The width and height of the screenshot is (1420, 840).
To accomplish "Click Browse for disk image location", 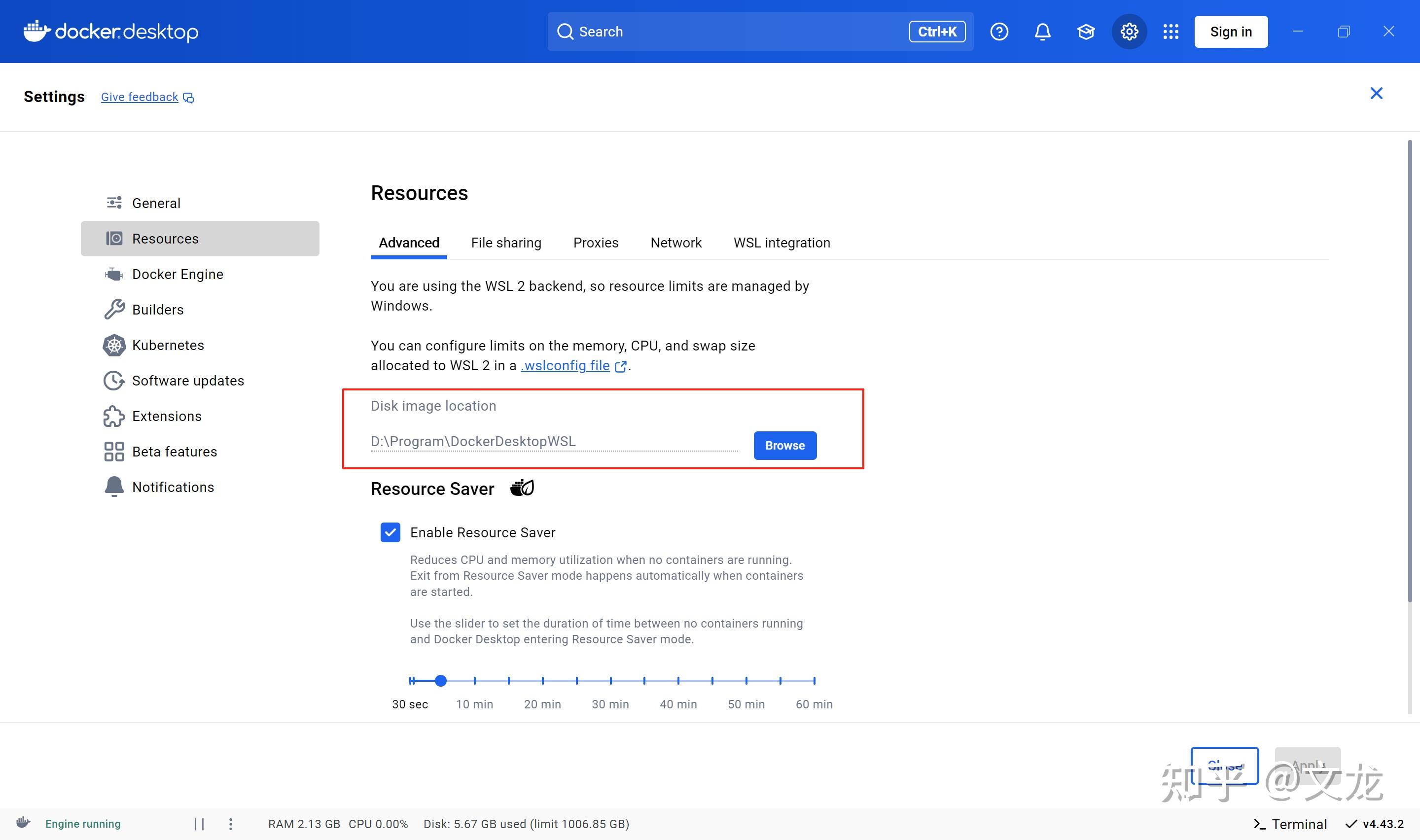I will pos(785,446).
